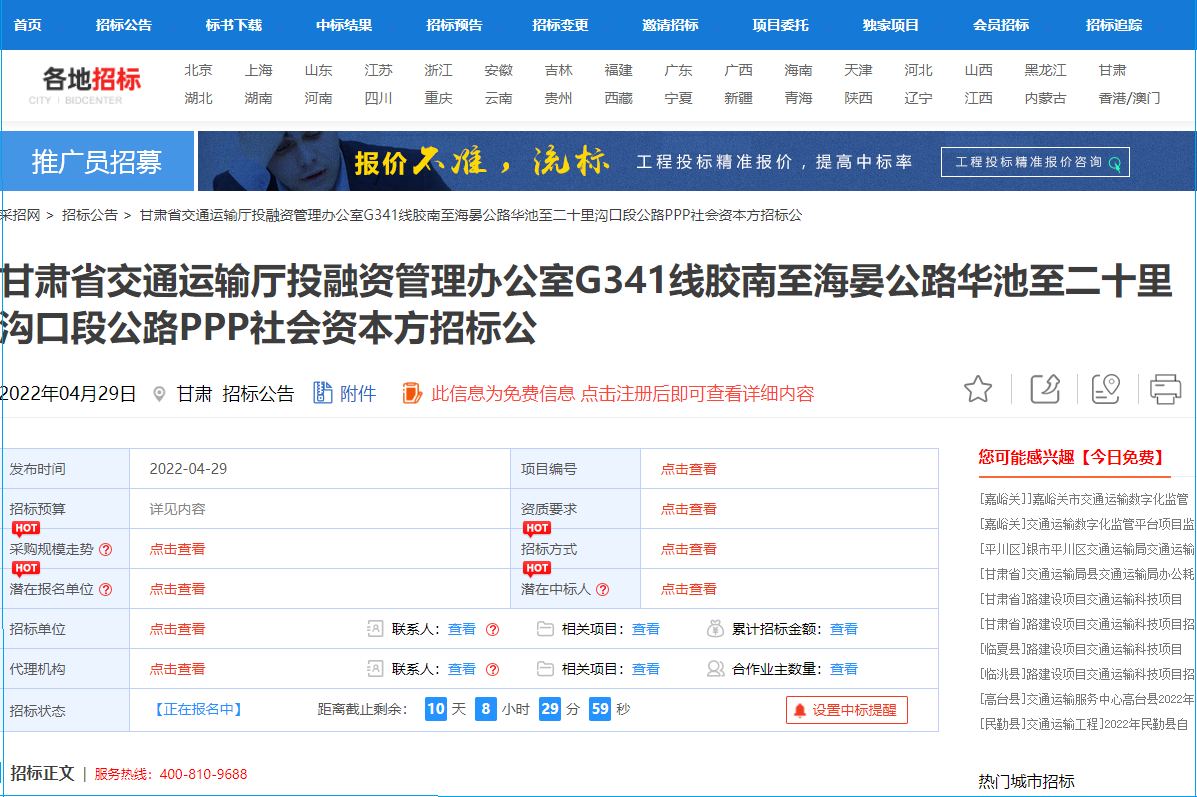Click the 工程投标精准报价咨询 banner button
The image size is (1197, 797).
tap(1035, 162)
